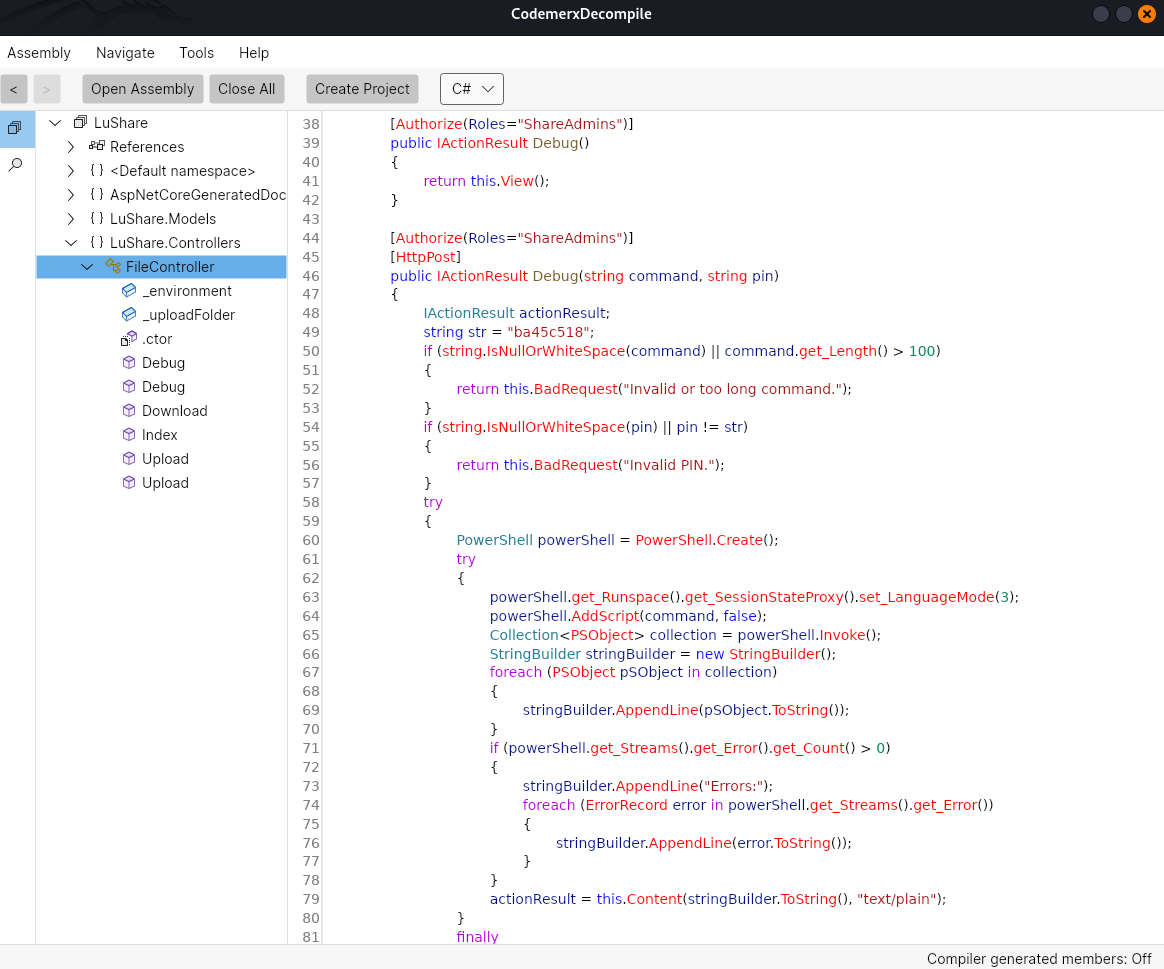Click the "Invalid PIN." string in code
Image resolution: width=1164 pixels, height=969 pixels.
tap(669, 465)
